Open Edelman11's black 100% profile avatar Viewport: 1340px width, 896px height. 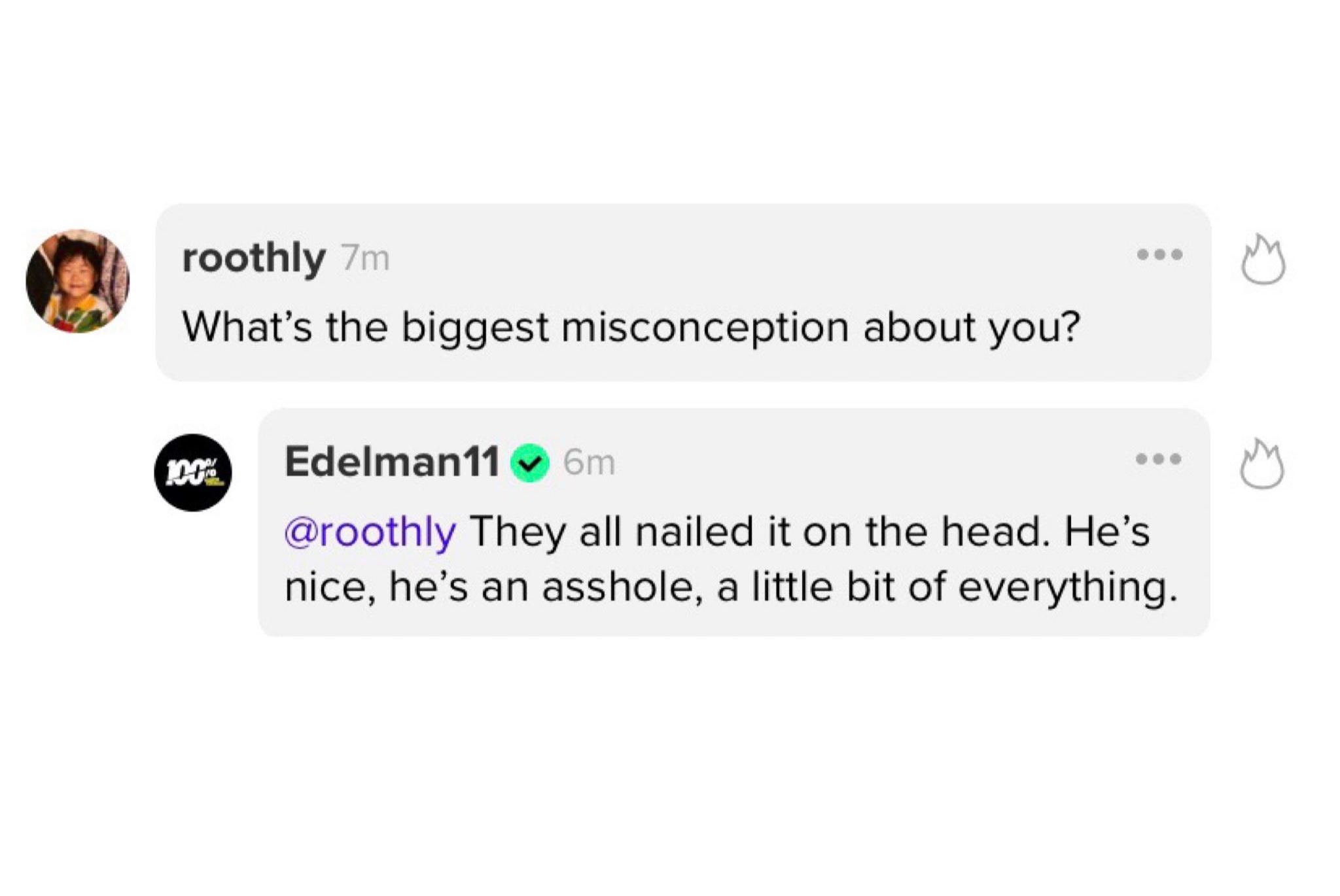[193, 472]
